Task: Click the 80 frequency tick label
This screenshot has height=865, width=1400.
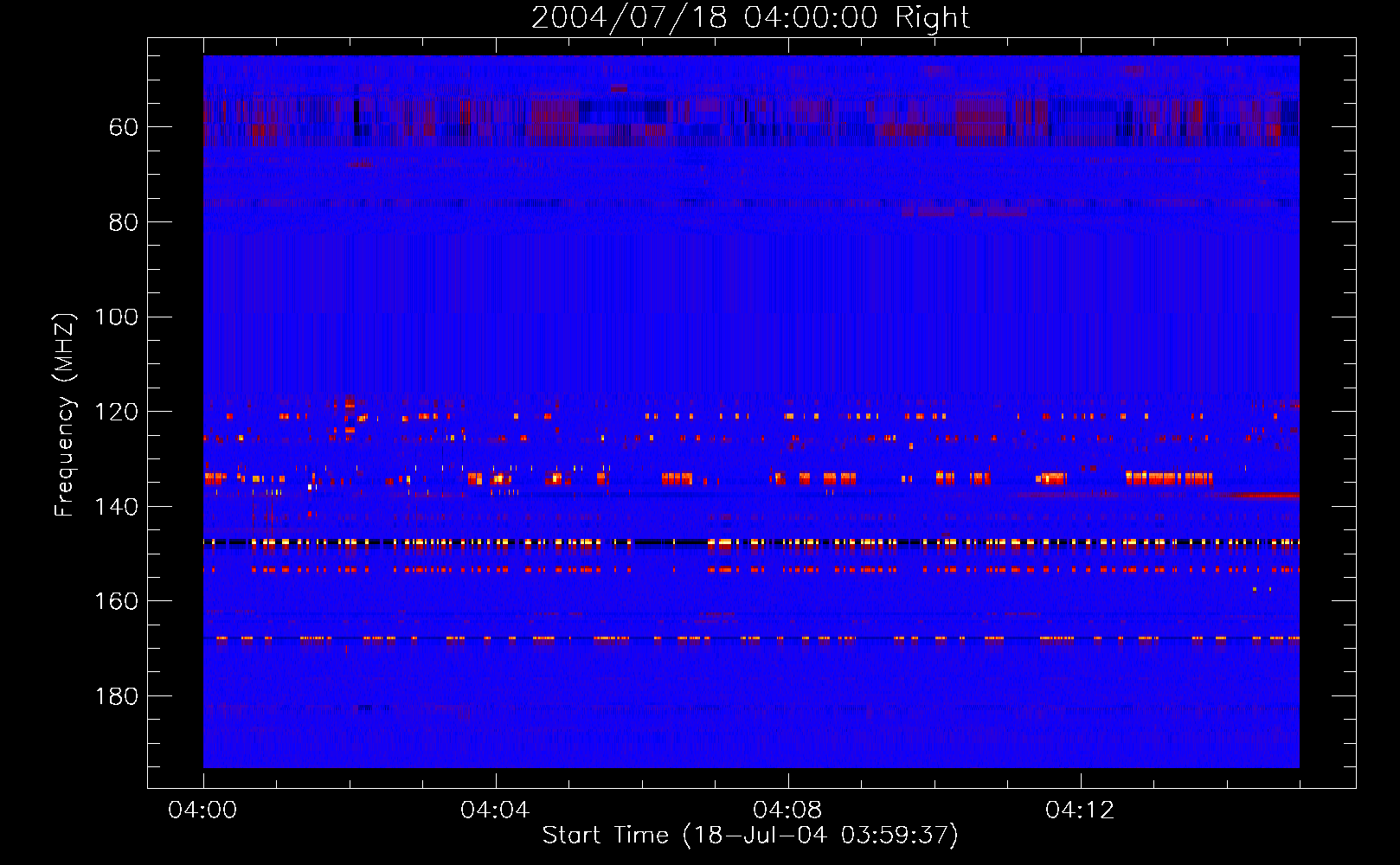Action: click(x=124, y=222)
